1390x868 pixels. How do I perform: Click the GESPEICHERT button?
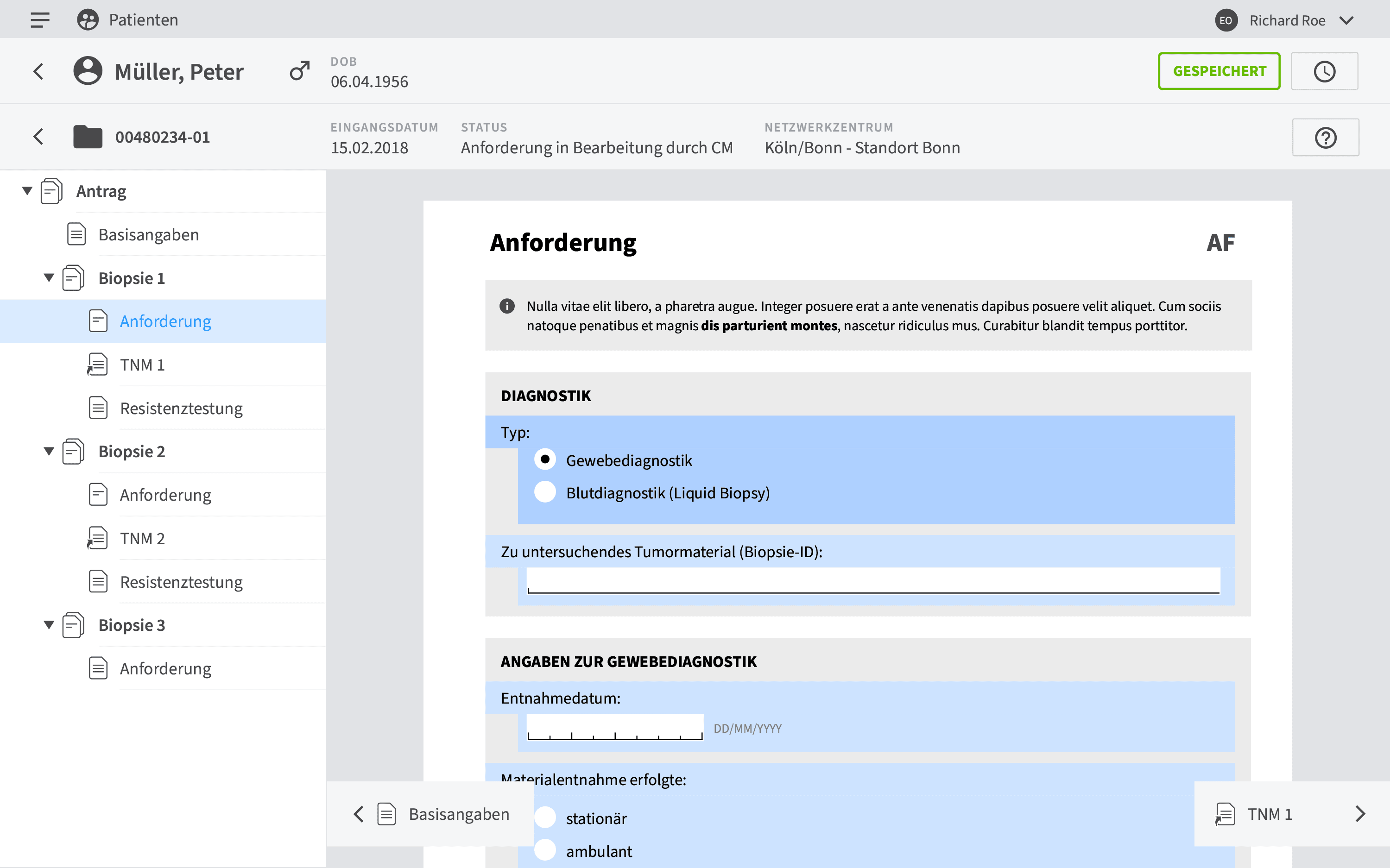tap(1219, 70)
